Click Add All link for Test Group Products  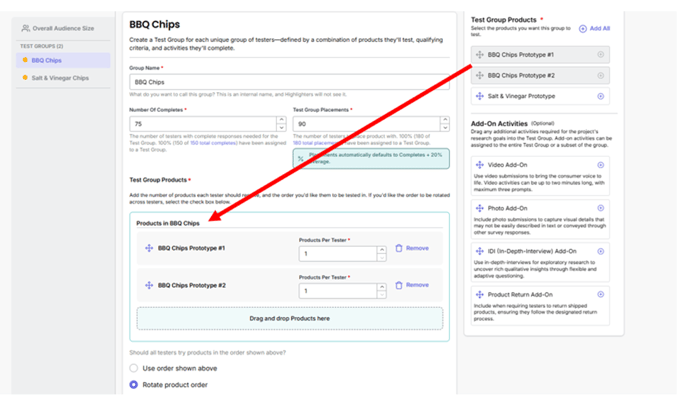595,29
